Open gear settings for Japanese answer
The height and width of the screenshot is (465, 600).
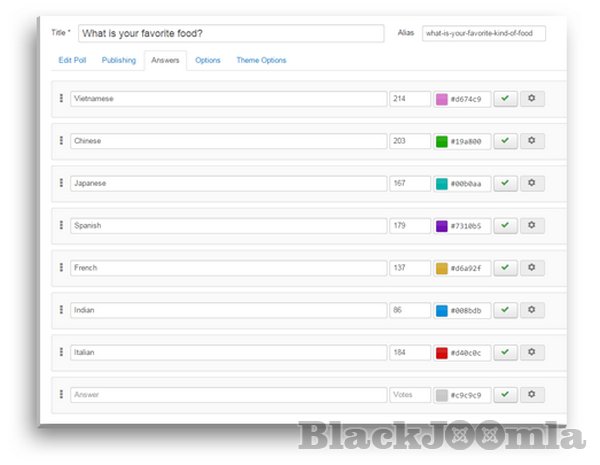tap(532, 183)
